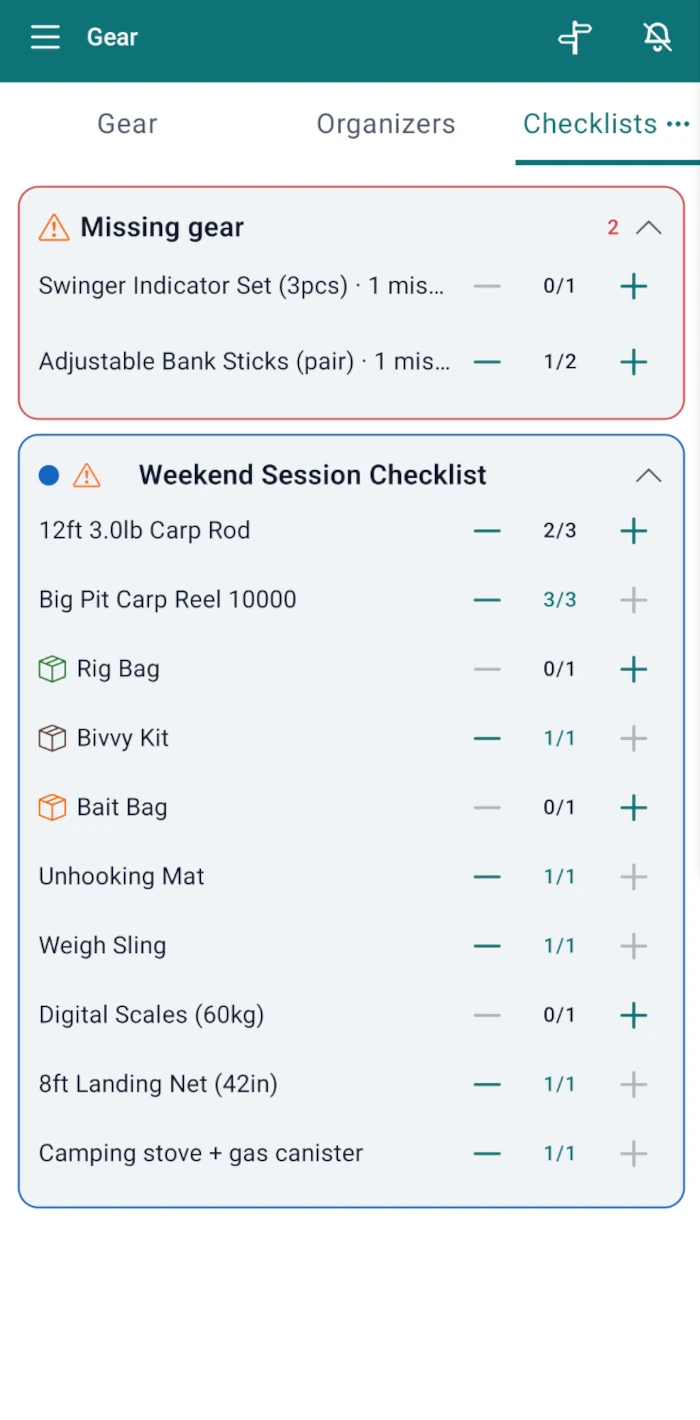Increase Swinger Indicator Set count

[634, 287]
